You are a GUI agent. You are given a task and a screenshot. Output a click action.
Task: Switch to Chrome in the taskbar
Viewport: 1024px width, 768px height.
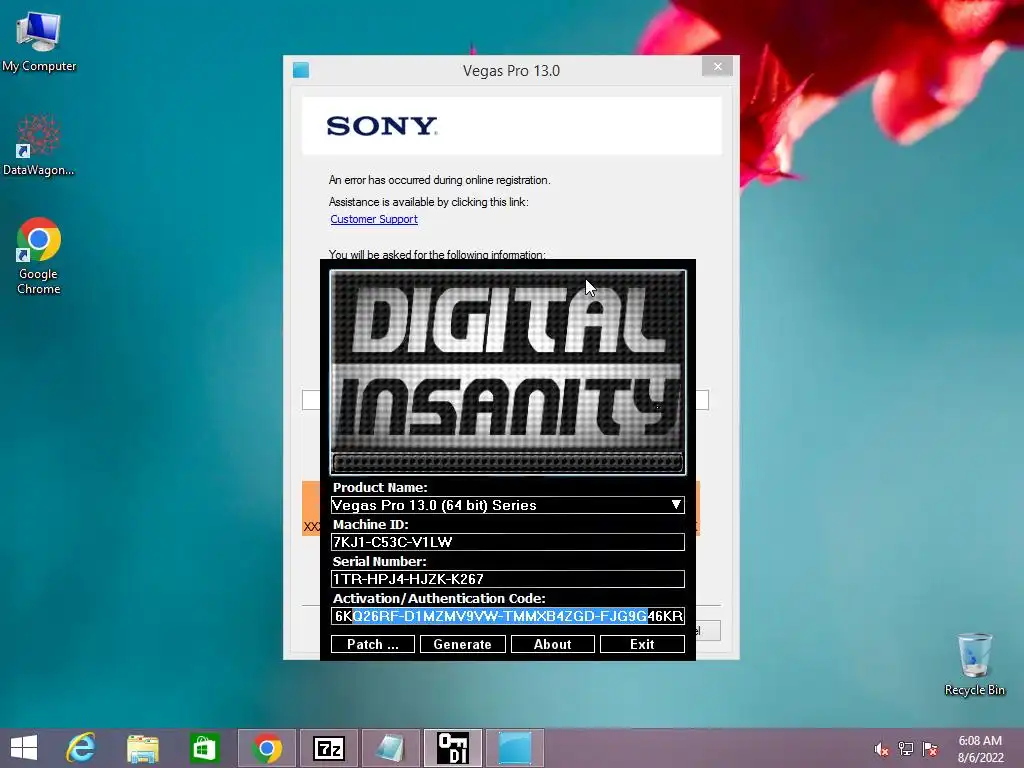266,748
